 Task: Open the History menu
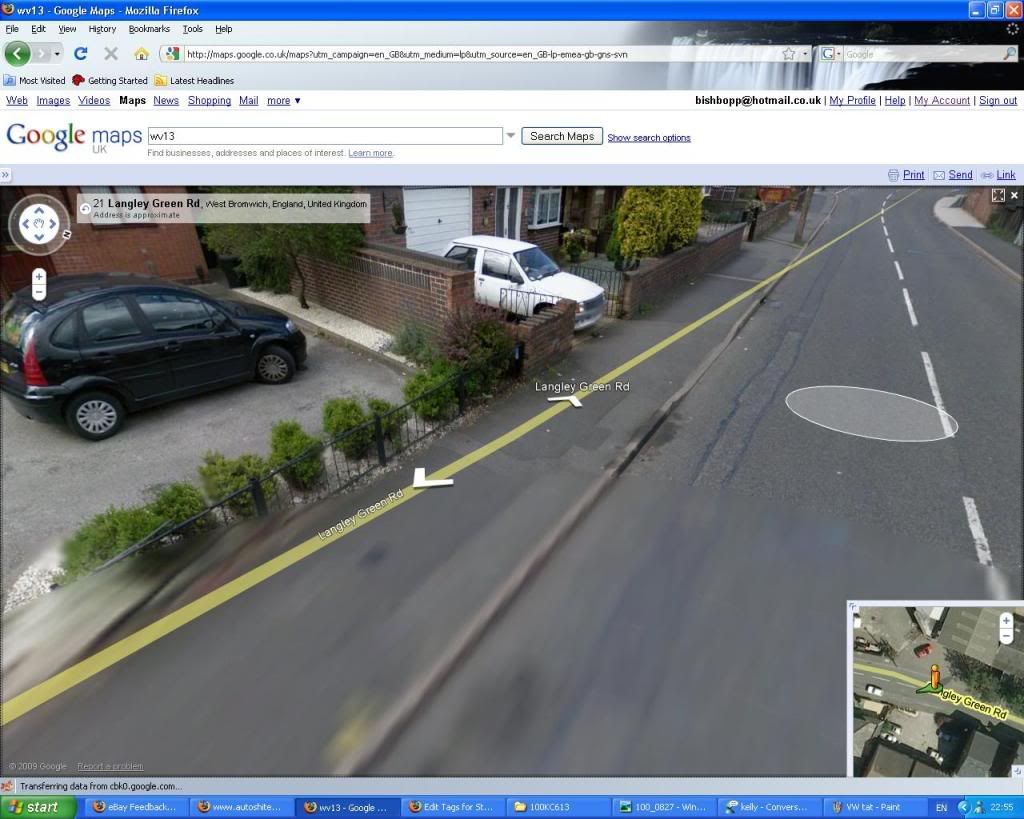pyautogui.click(x=102, y=29)
